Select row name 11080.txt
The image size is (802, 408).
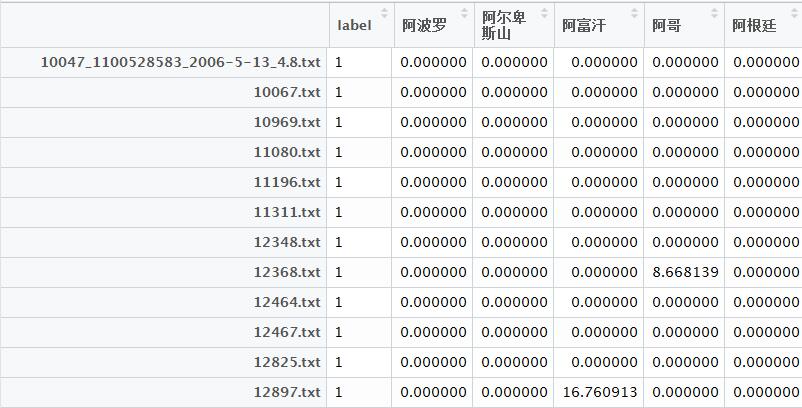click(x=287, y=152)
